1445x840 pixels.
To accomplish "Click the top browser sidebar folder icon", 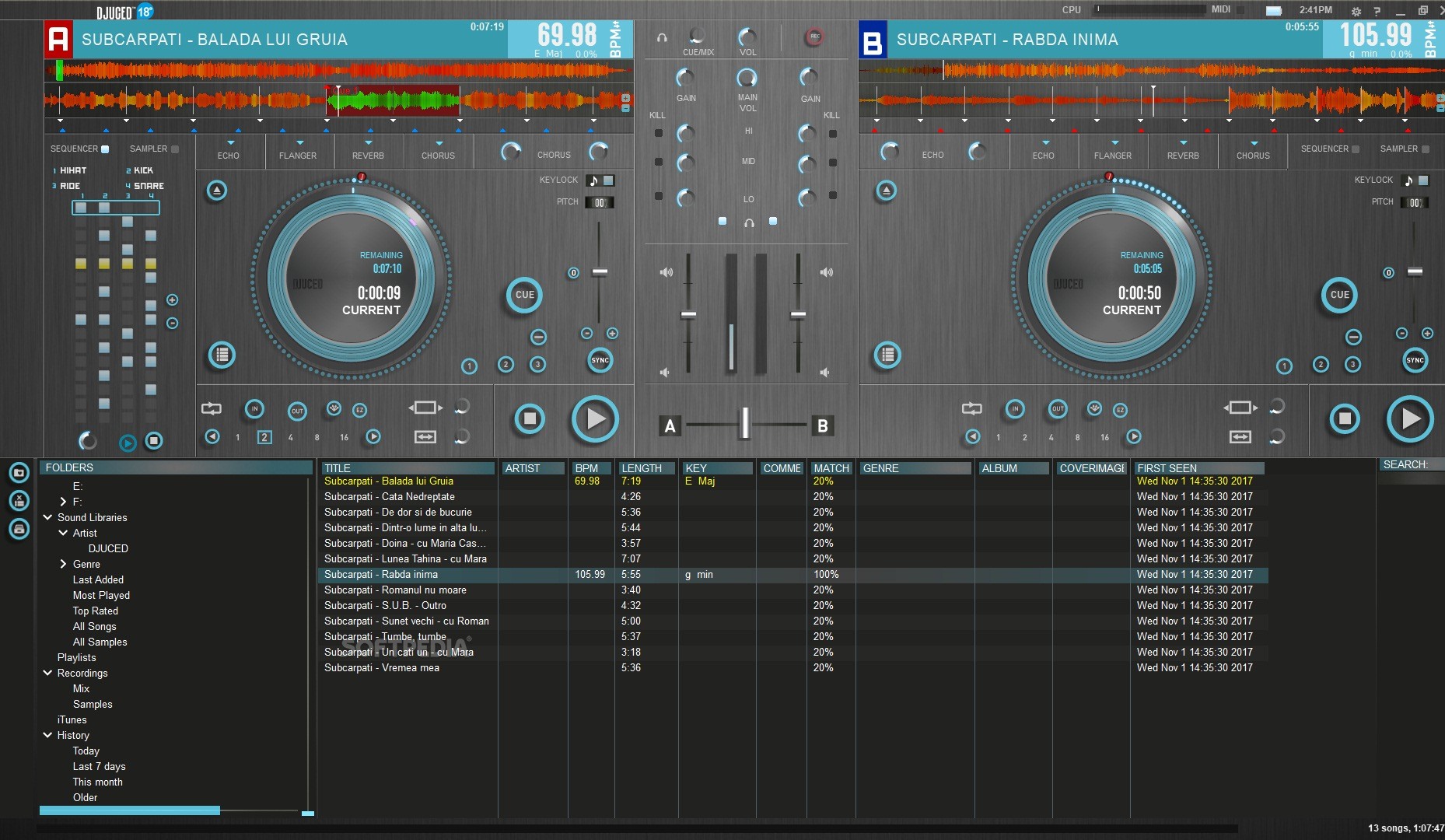I will pos(19,472).
